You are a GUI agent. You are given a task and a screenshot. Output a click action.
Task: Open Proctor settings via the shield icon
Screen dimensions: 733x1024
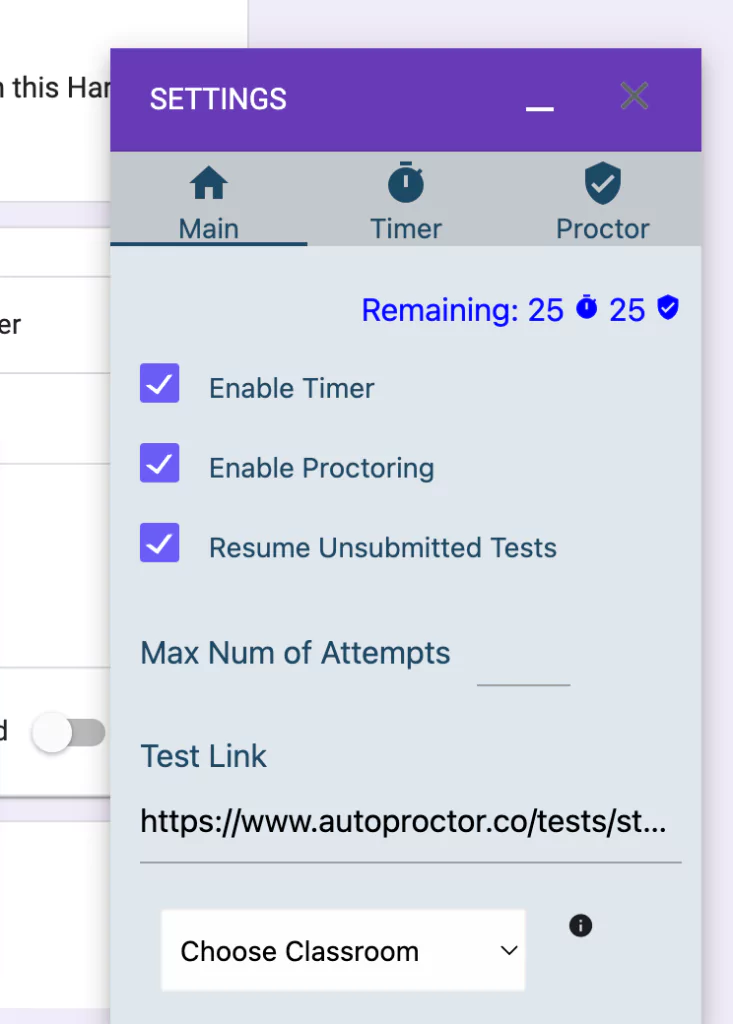(x=602, y=183)
